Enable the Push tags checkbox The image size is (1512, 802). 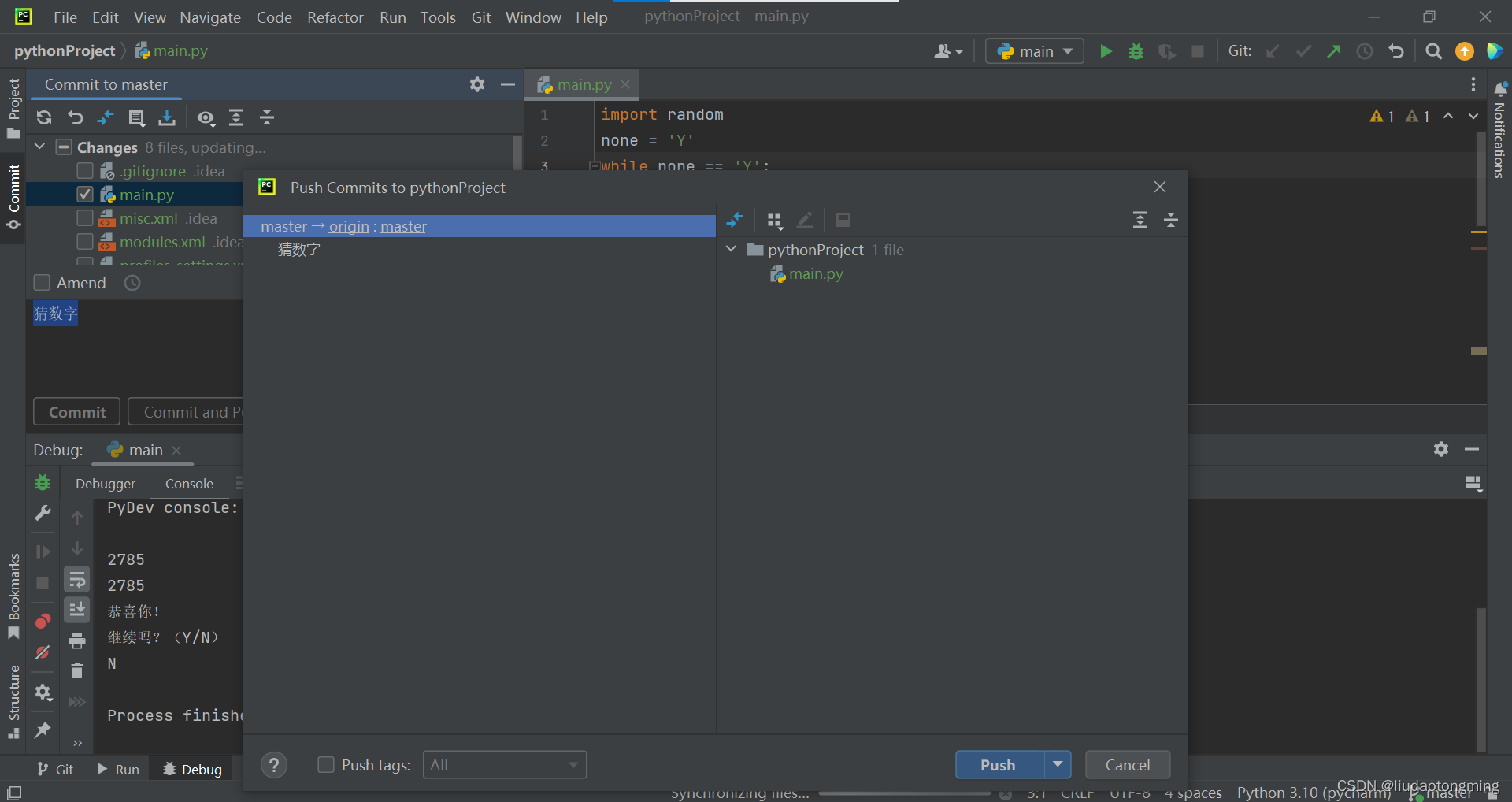[325, 765]
